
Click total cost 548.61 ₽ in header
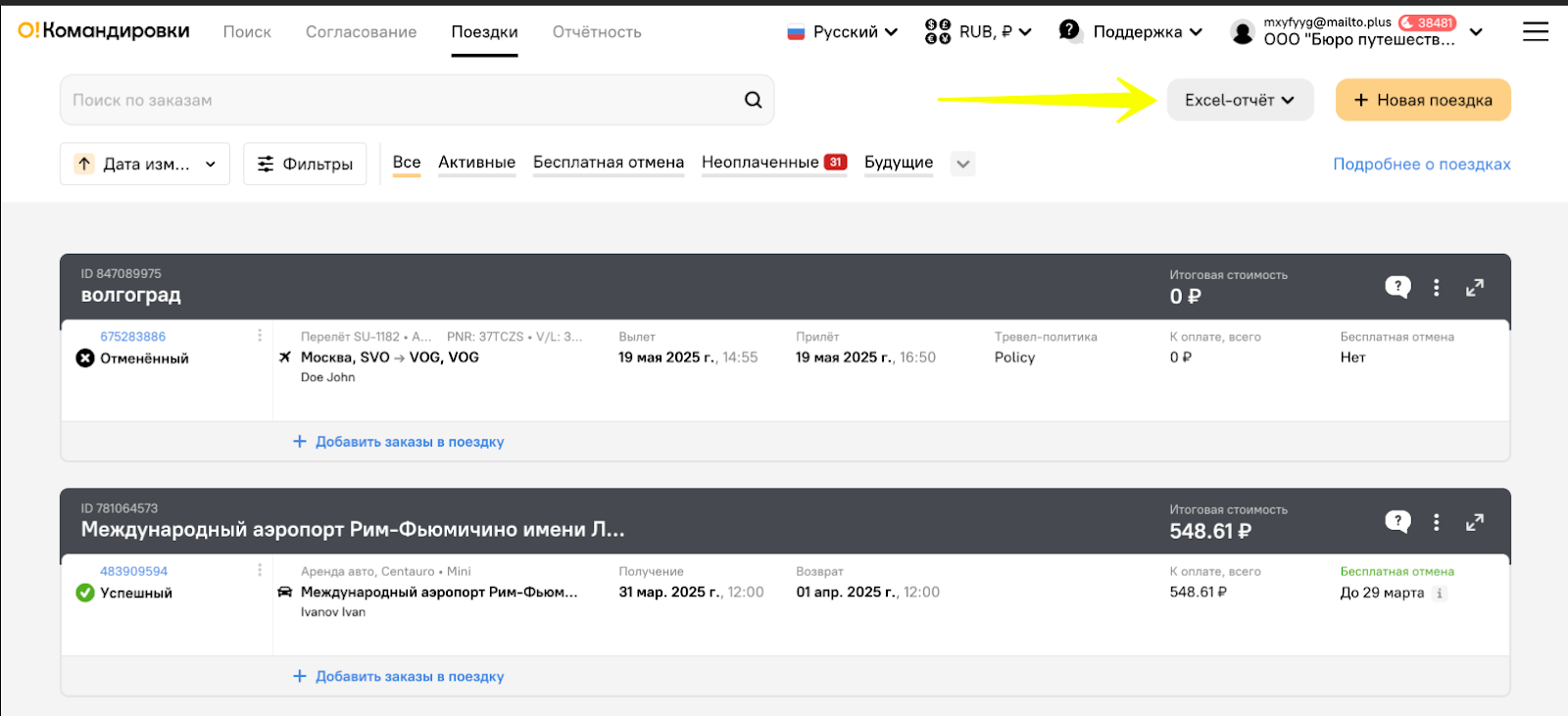[x=1210, y=531]
